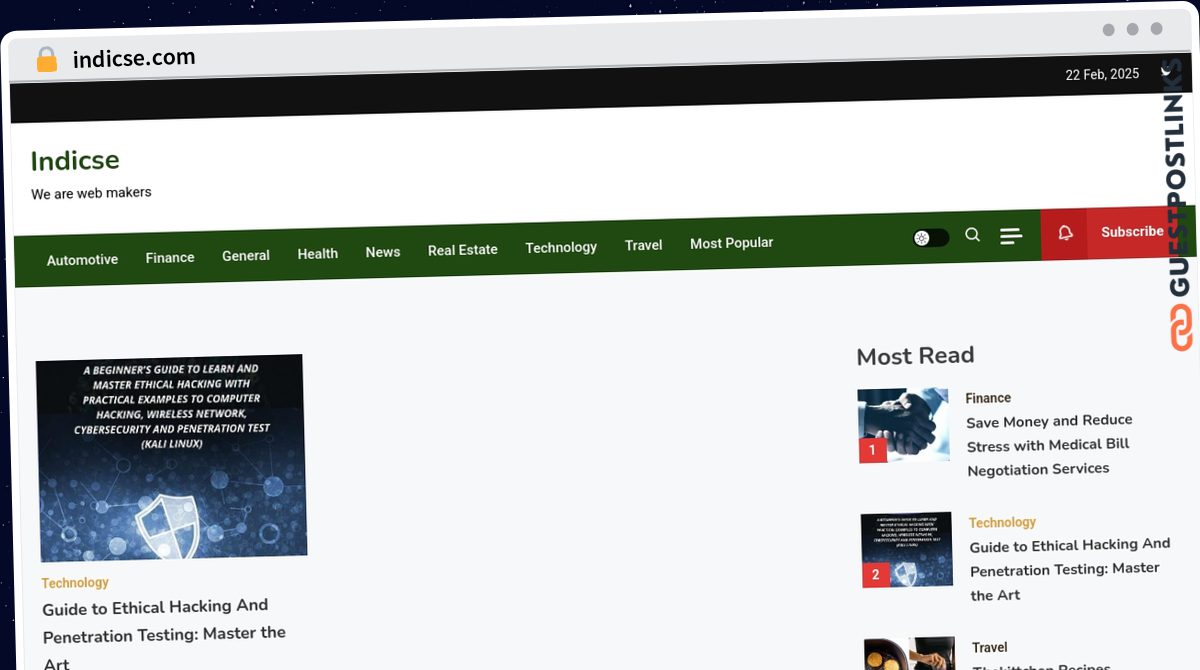Go to the Finance category
The image size is (1200, 670).
tap(170, 257)
